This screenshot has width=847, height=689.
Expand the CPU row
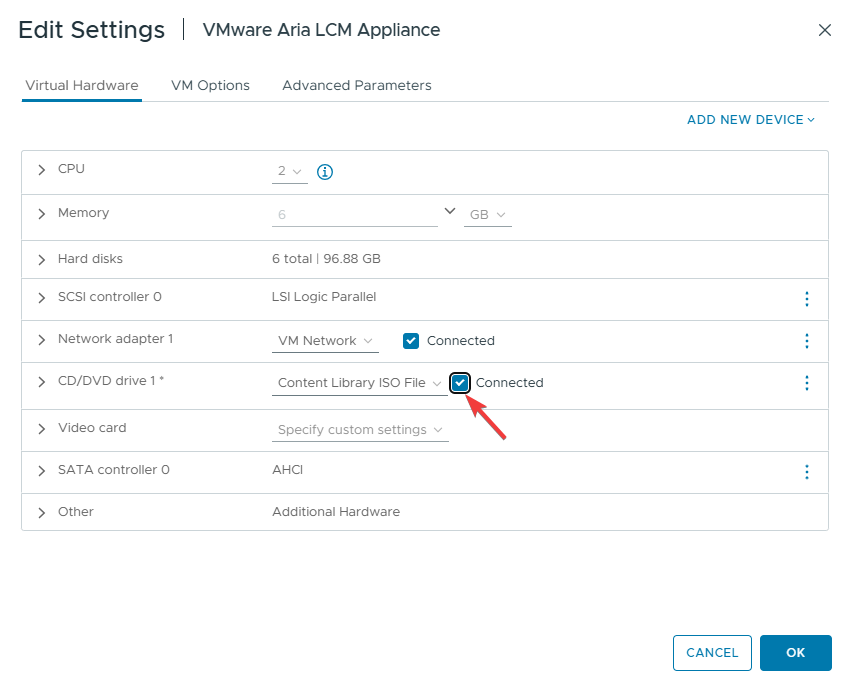42,170
